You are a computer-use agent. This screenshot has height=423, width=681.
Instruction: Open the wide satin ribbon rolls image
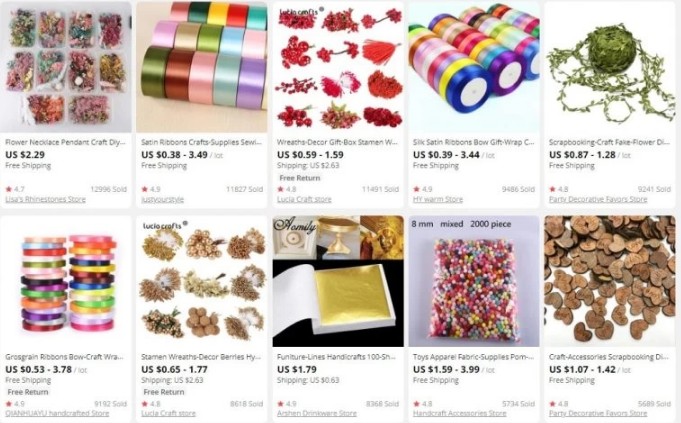click(202, 67)
